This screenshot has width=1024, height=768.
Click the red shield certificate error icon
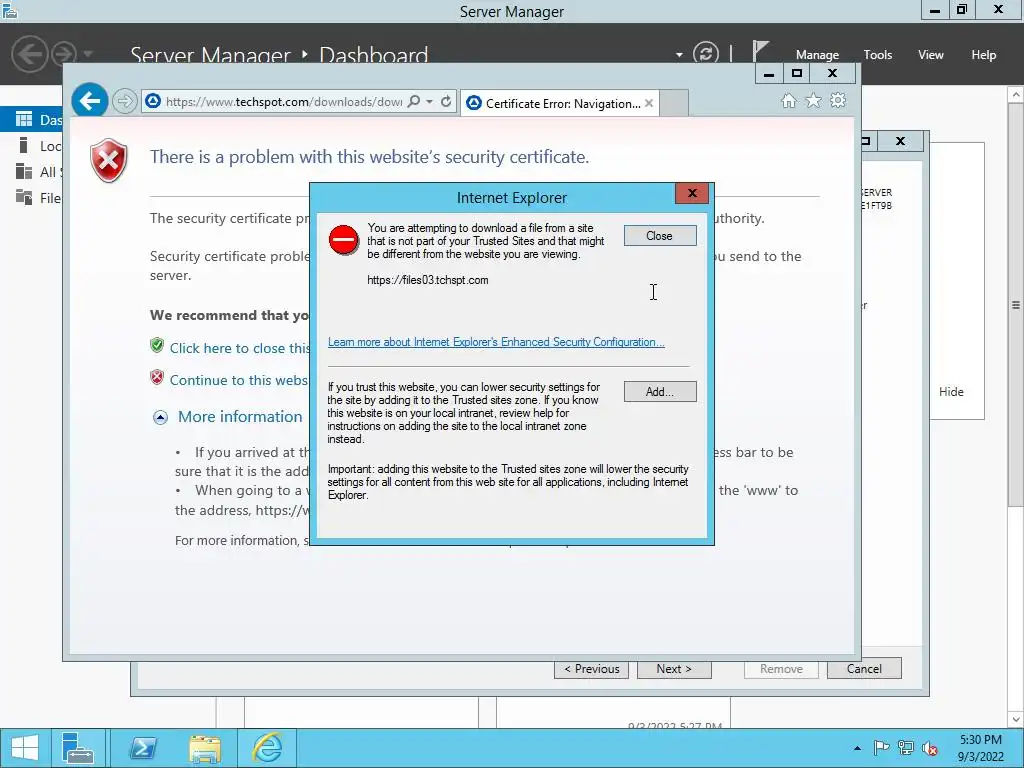click(x=109, y=161)
